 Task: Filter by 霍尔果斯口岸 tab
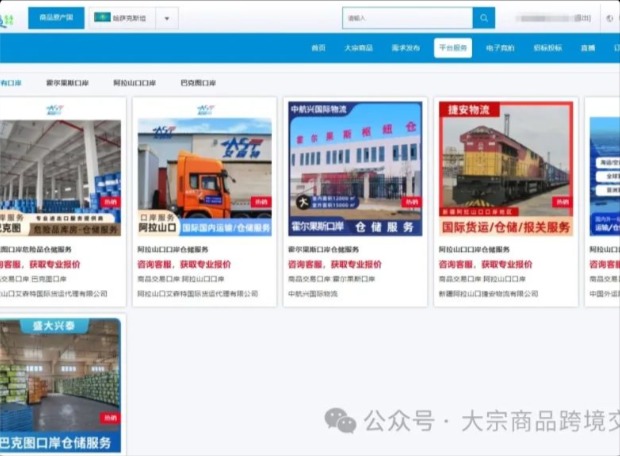click(x=67, y=83)
